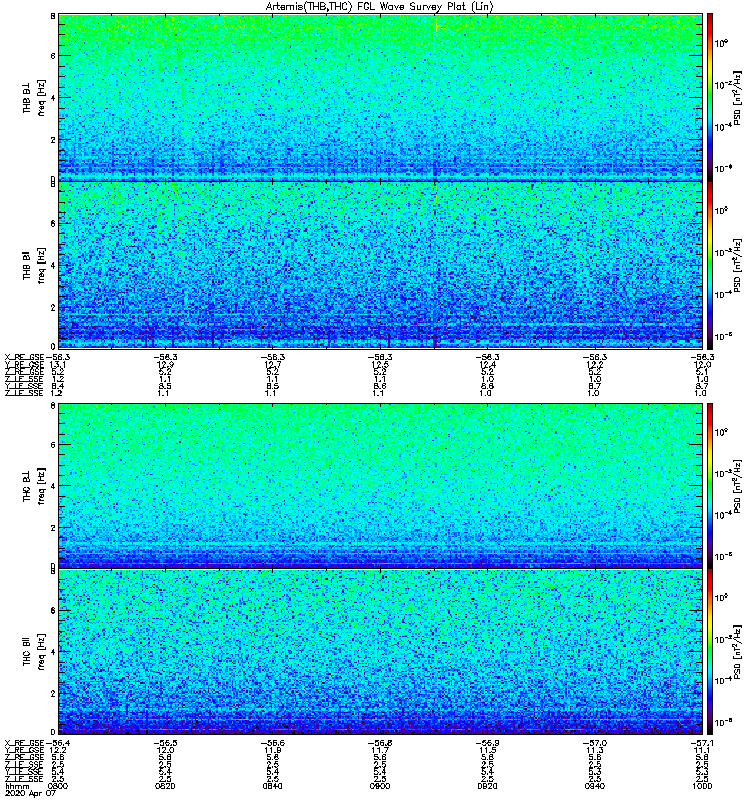
Task: Click the "12.7" Y position value under the THB panels
Action: (272, 364)
